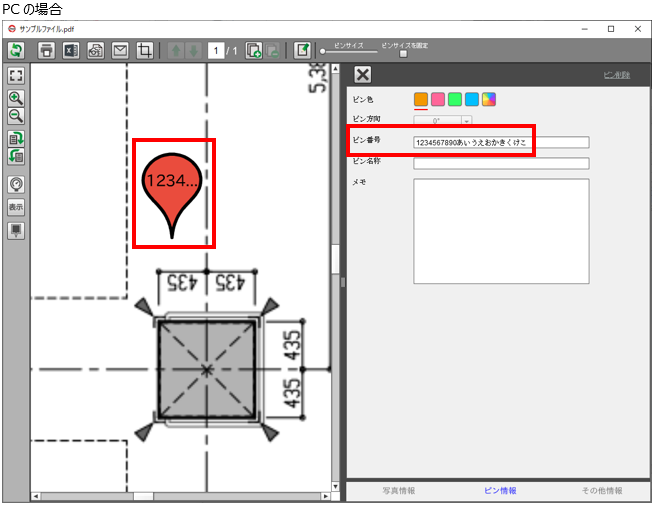Click the print icon in toolbar
Screen dimensions: 655x507
click(46, 50)
